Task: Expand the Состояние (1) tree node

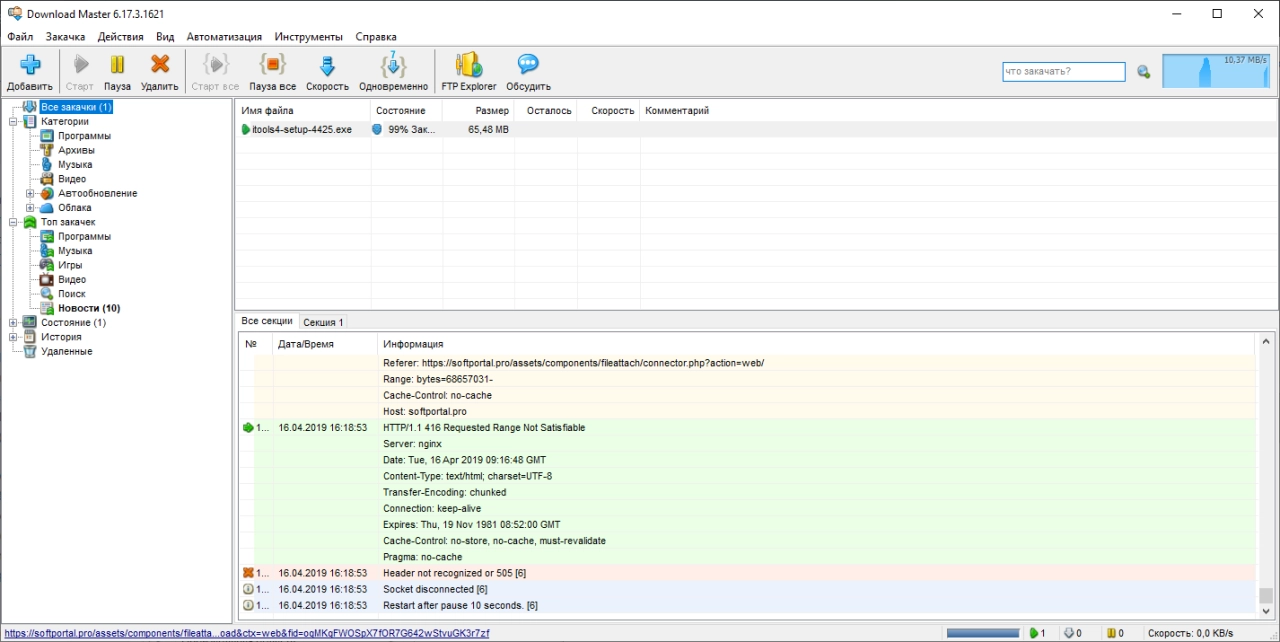Action: (x=13, y=322)
